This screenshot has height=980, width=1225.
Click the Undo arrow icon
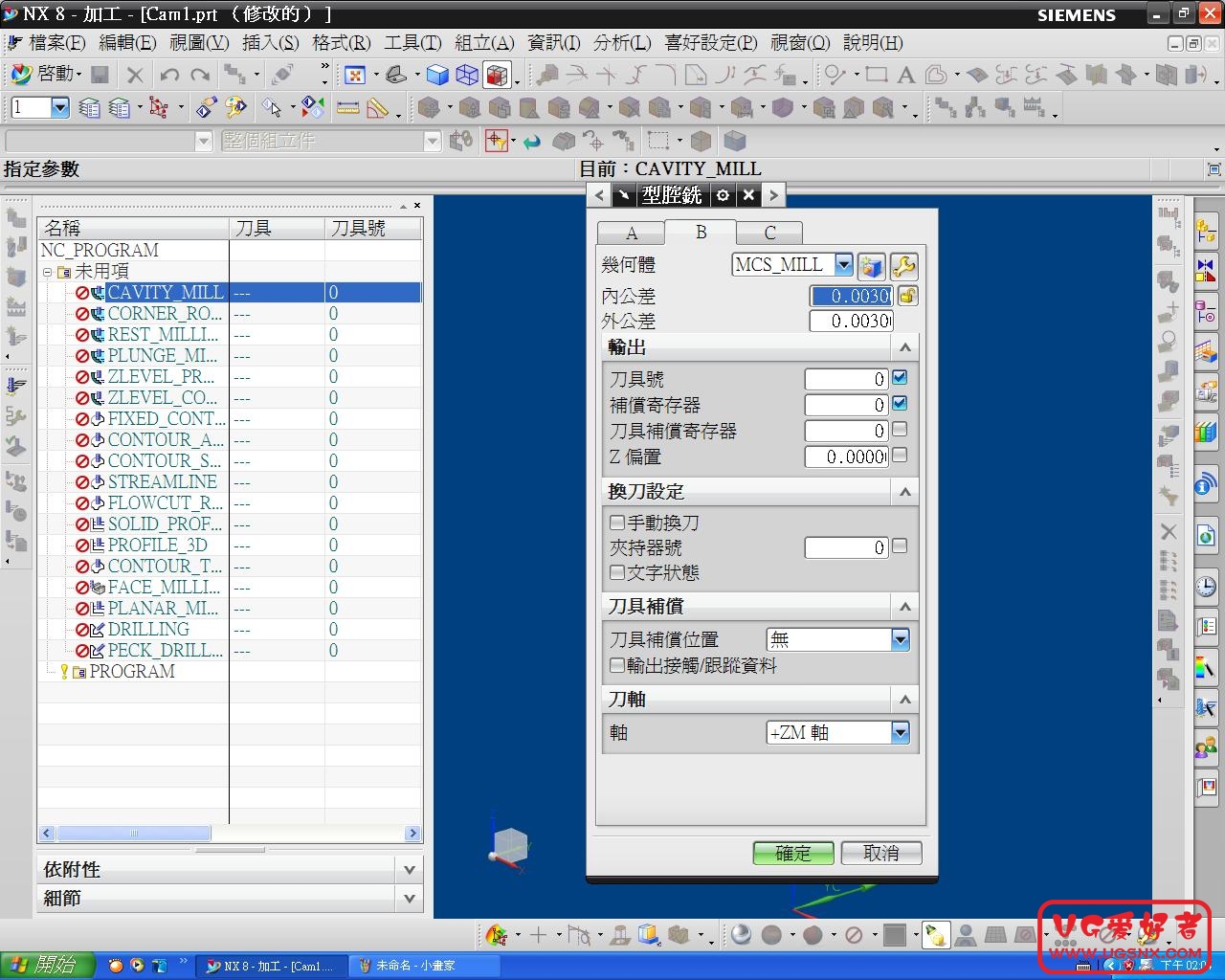click(x=169, y=75)
